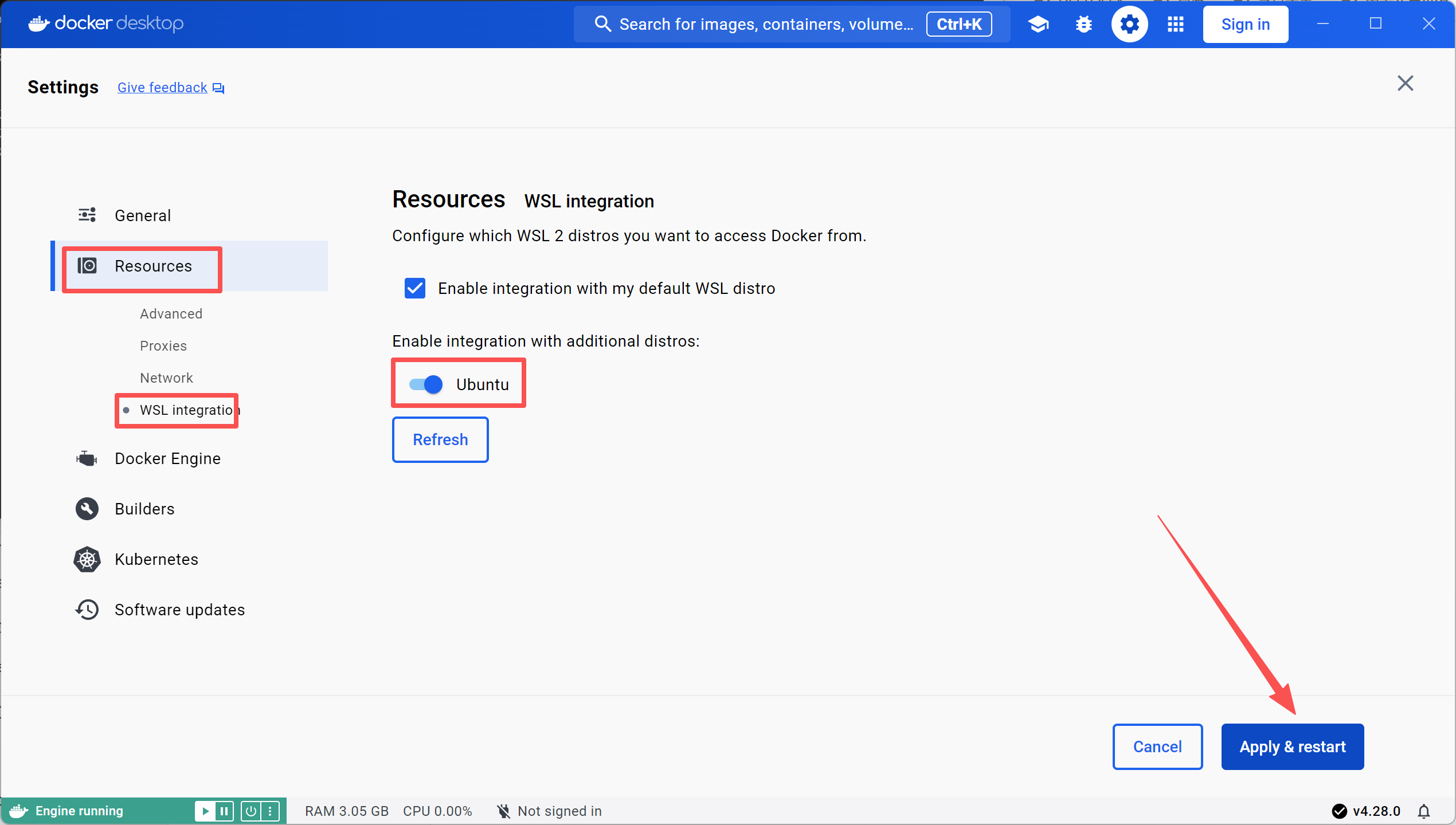The height and width of the screenshot is (825, 1456).
Task: Open the Learning center graduation cap icon
Action: coord(1038,24)
